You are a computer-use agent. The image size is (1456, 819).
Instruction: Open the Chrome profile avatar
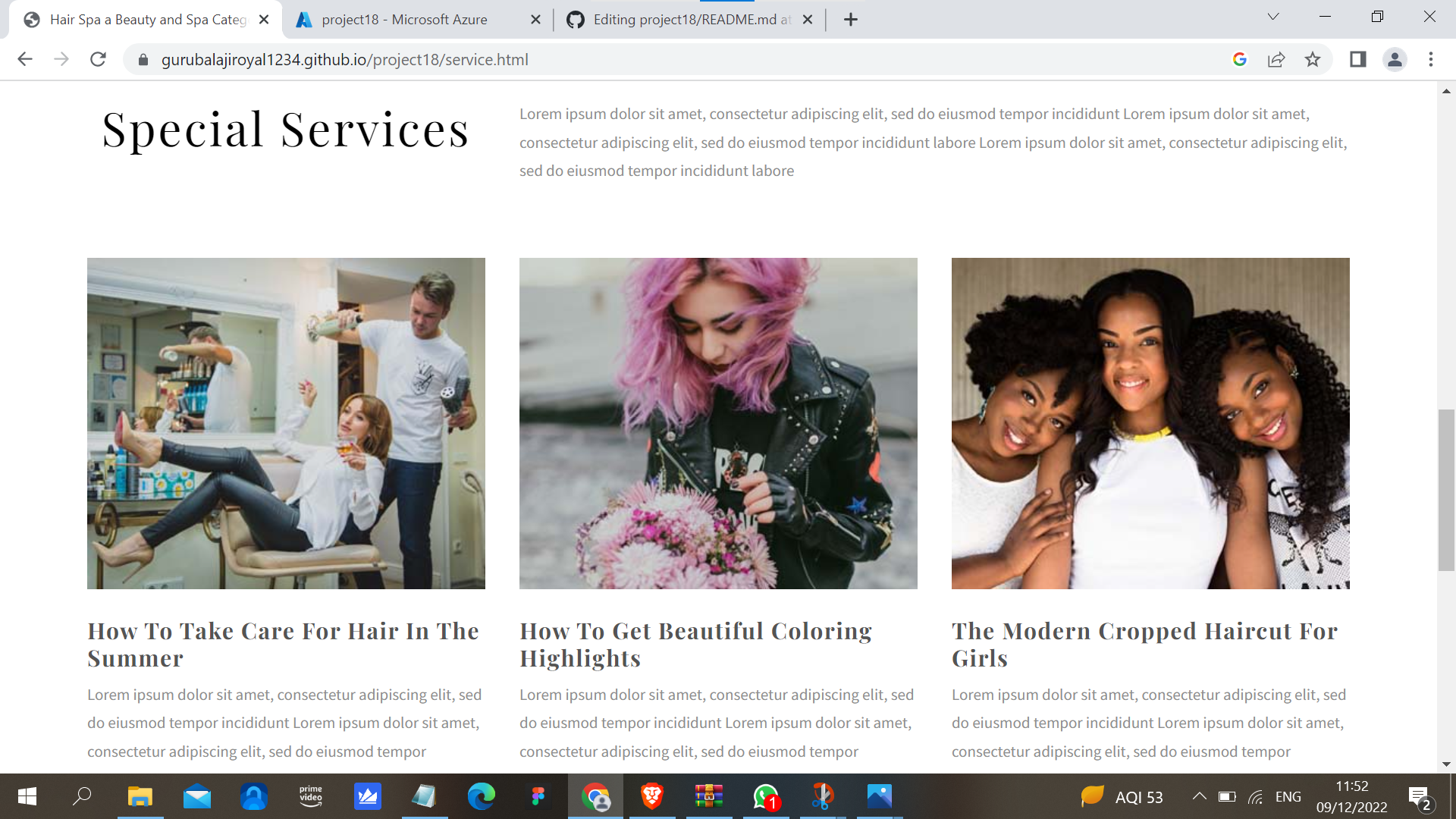(1395, 59)
